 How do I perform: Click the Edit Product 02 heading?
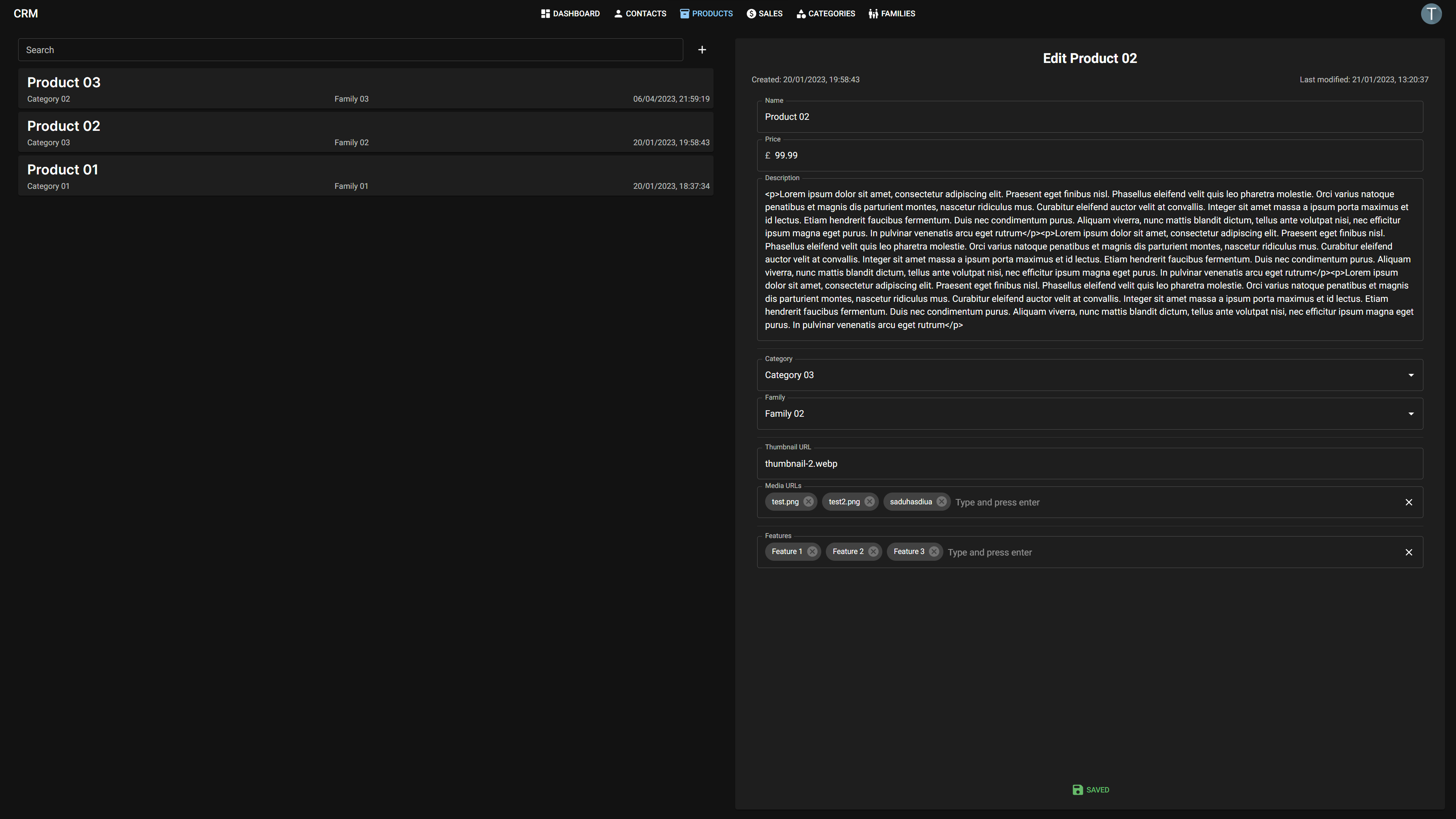coord(1090,58)
